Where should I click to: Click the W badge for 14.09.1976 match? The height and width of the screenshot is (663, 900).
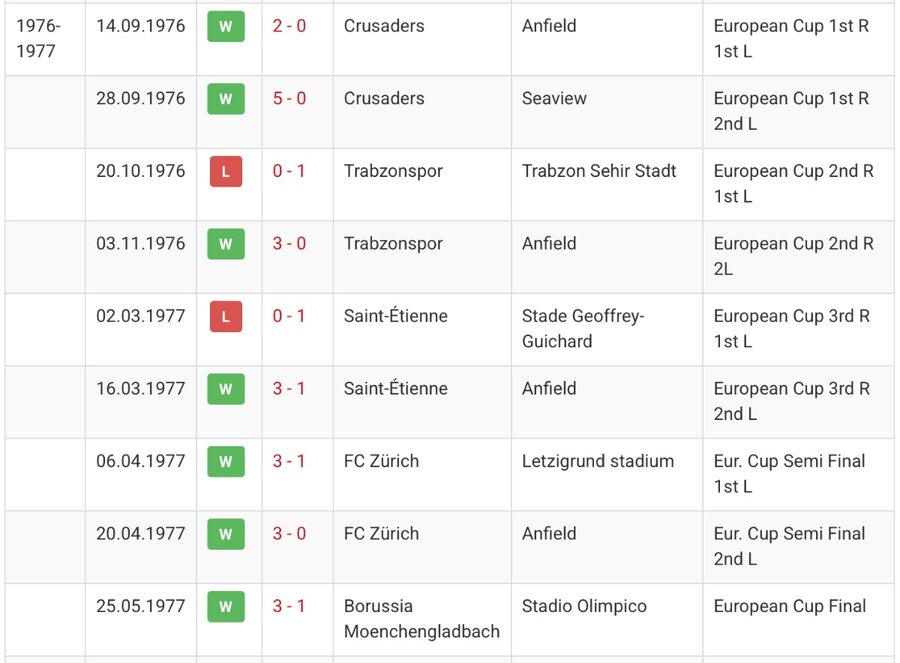[x=226, y=26]
